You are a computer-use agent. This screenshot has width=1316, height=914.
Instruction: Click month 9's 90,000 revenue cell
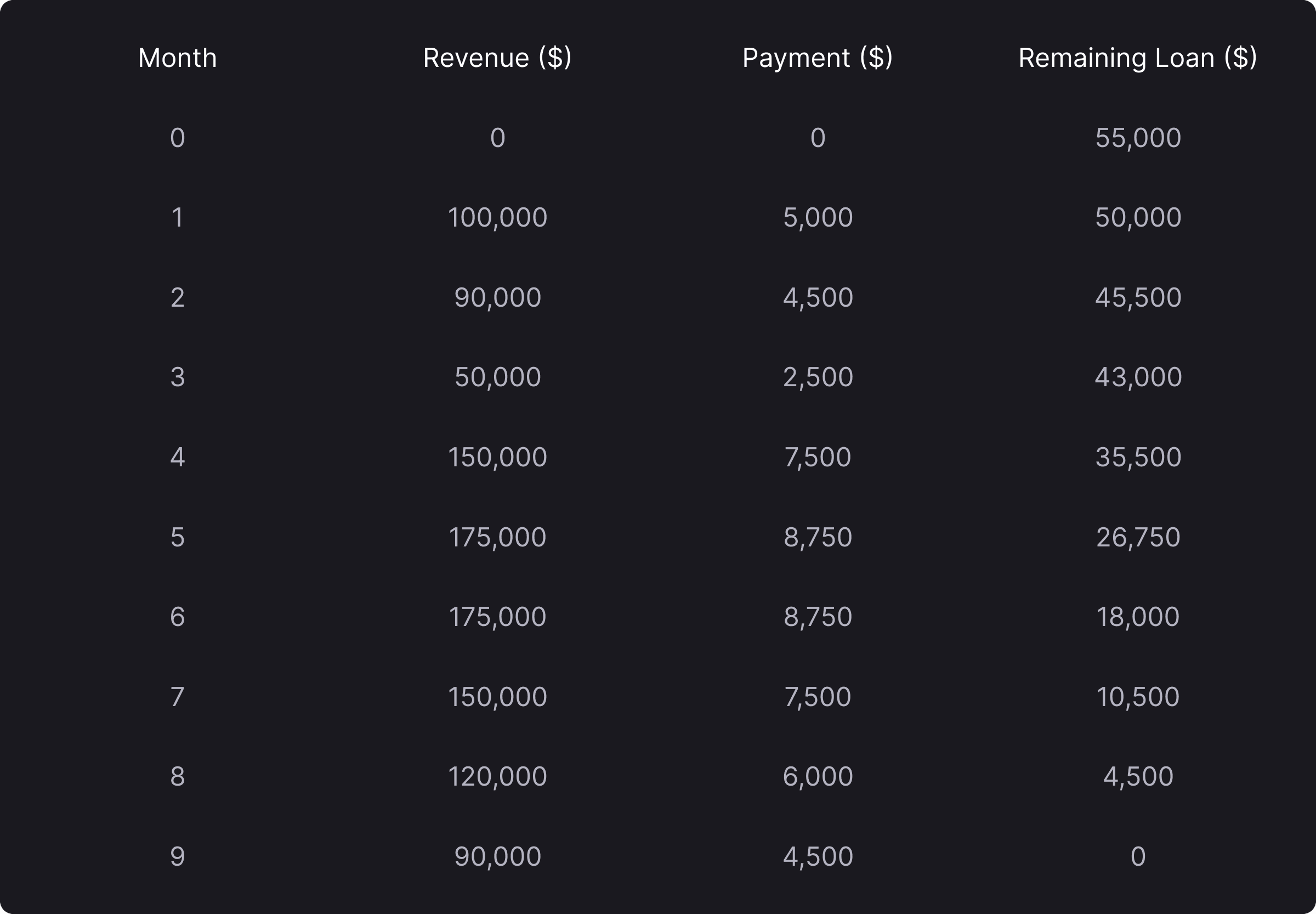click(x=497, y=857)
